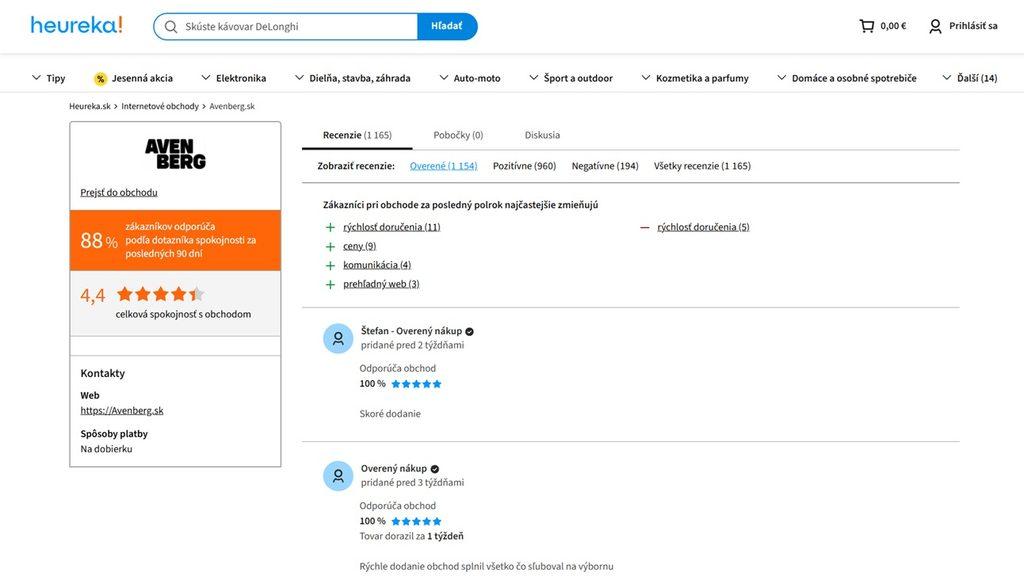Image resolution: width=1024 pixels, height=583 pixels.
Task: Click the plus icon beside ceny (9)
Action: point(330,247)
